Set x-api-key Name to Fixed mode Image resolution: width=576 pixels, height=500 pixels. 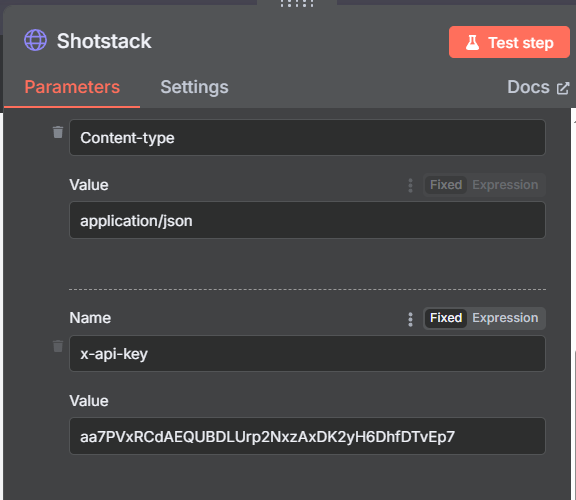(x=446, y=318)
